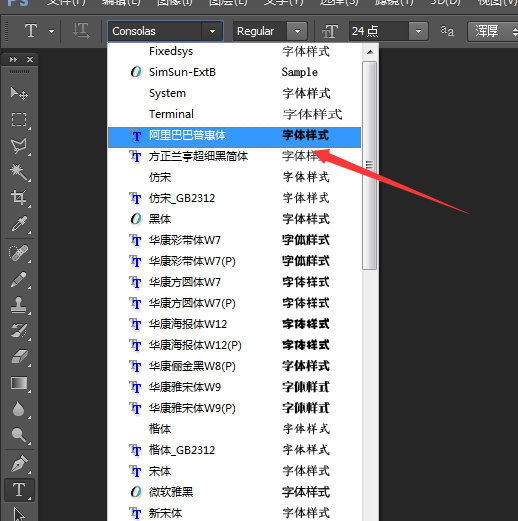The width and height of the screenshot is (518, 521).
Task: Click the font list scroll-up arrow
Action: [x=370, y=52]
